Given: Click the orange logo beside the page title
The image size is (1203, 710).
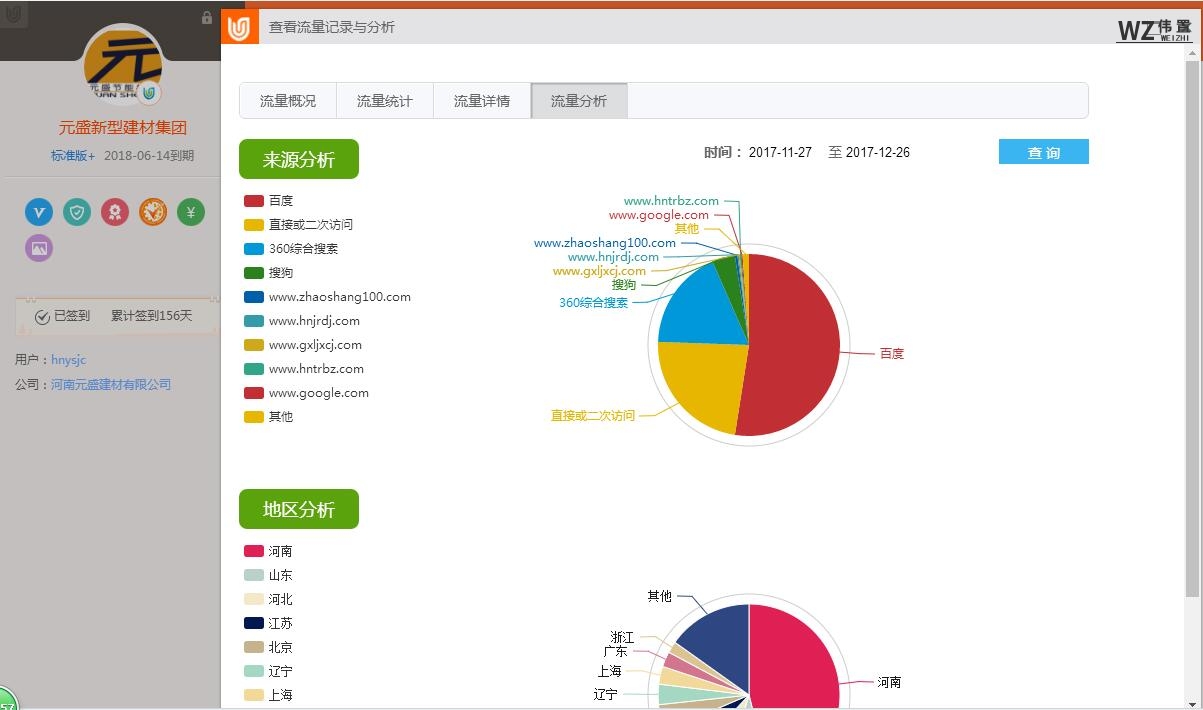Looking at the screenshot, I should pos(238,28).
